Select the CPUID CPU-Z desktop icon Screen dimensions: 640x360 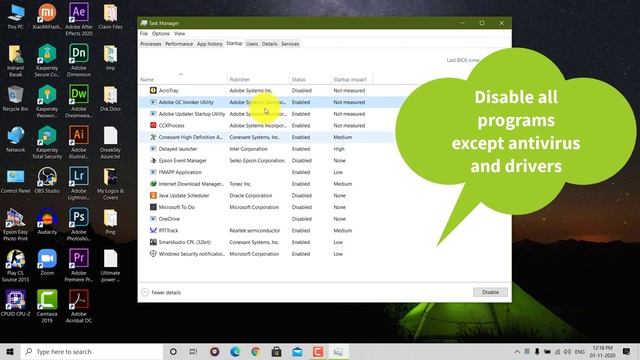[x=15, y=303]
